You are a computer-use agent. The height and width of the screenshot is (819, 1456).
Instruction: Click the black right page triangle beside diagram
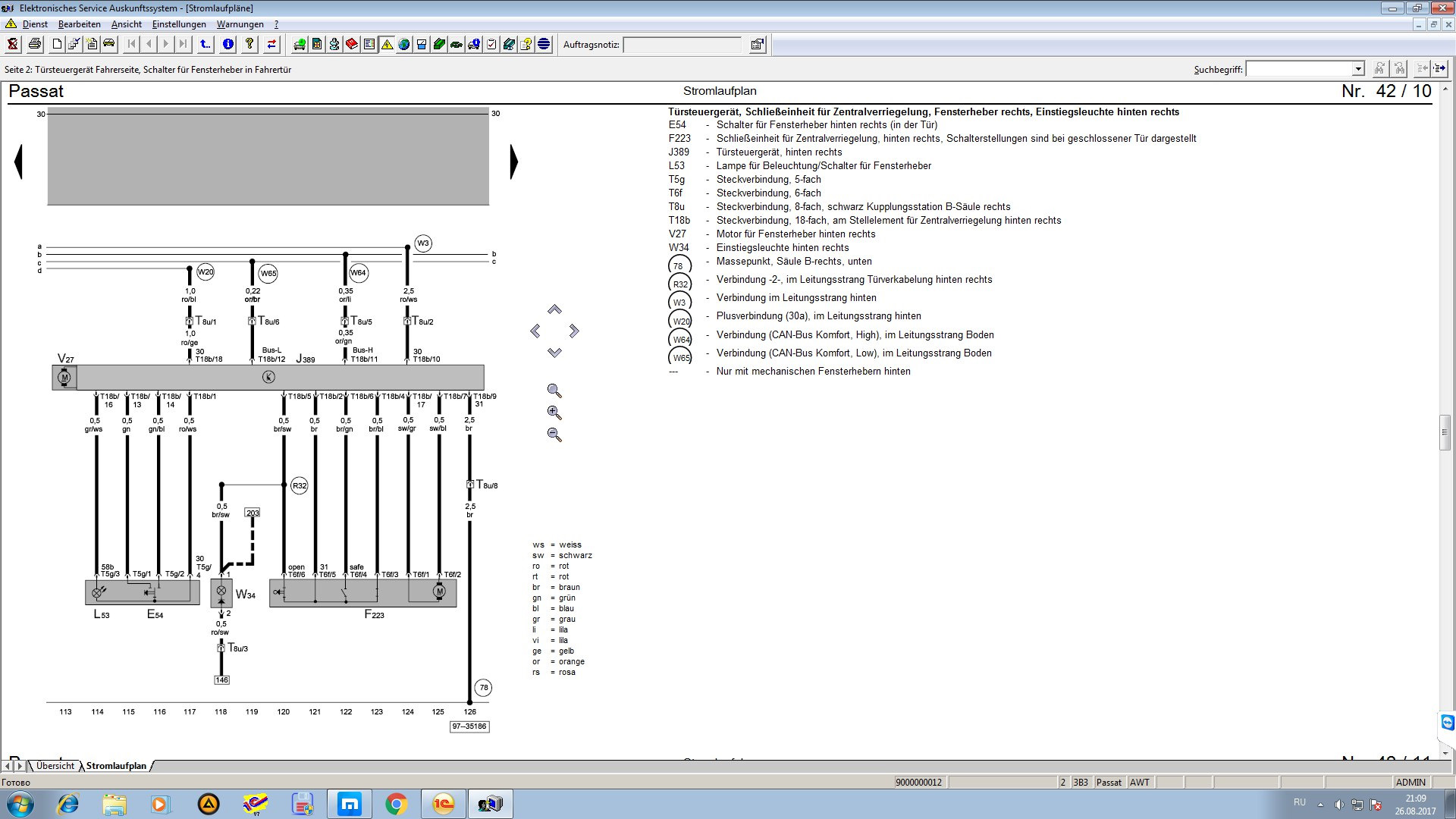tap(513, 162)
